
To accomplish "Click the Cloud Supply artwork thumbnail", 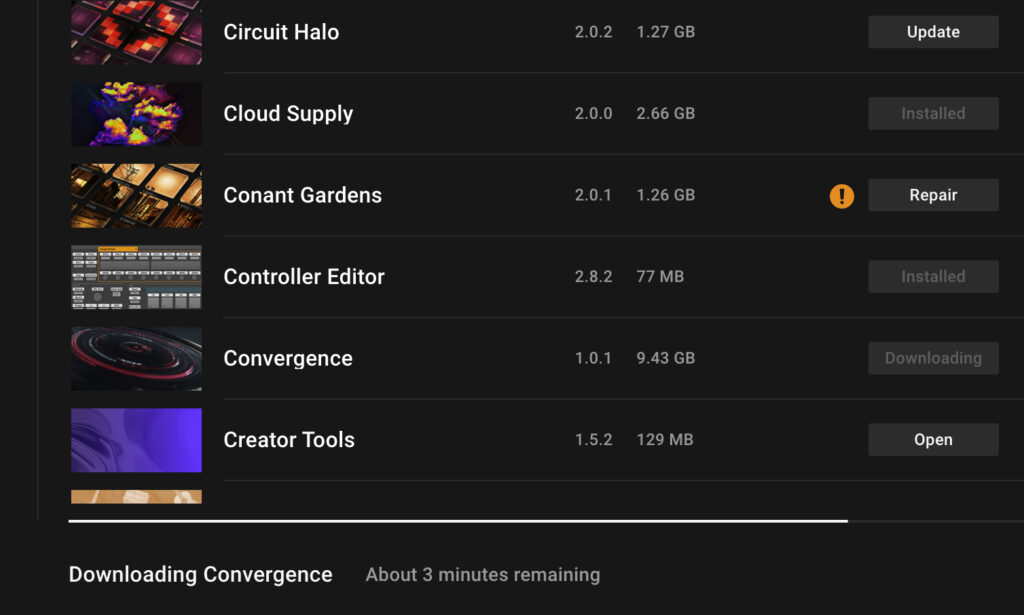I will coord(136,114).
